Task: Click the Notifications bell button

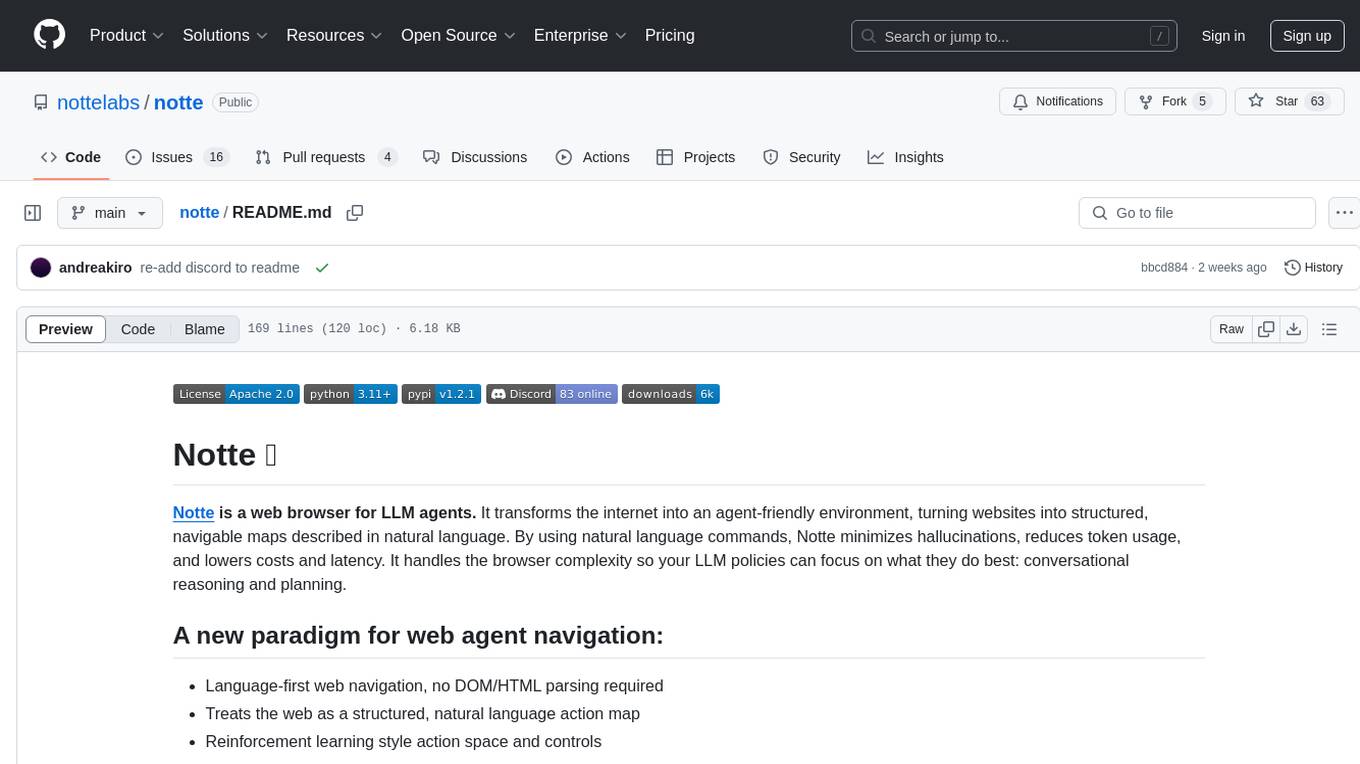Action: (x=1058, y=102)
